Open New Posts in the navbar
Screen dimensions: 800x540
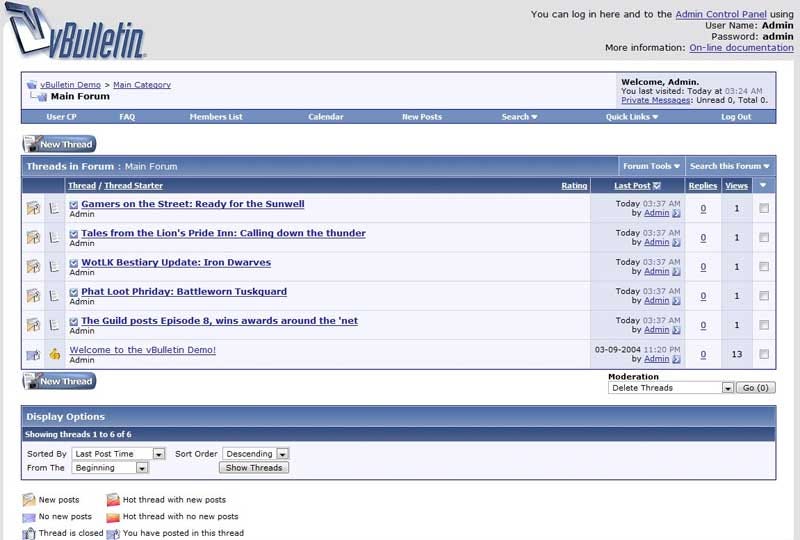click(422, 117)
